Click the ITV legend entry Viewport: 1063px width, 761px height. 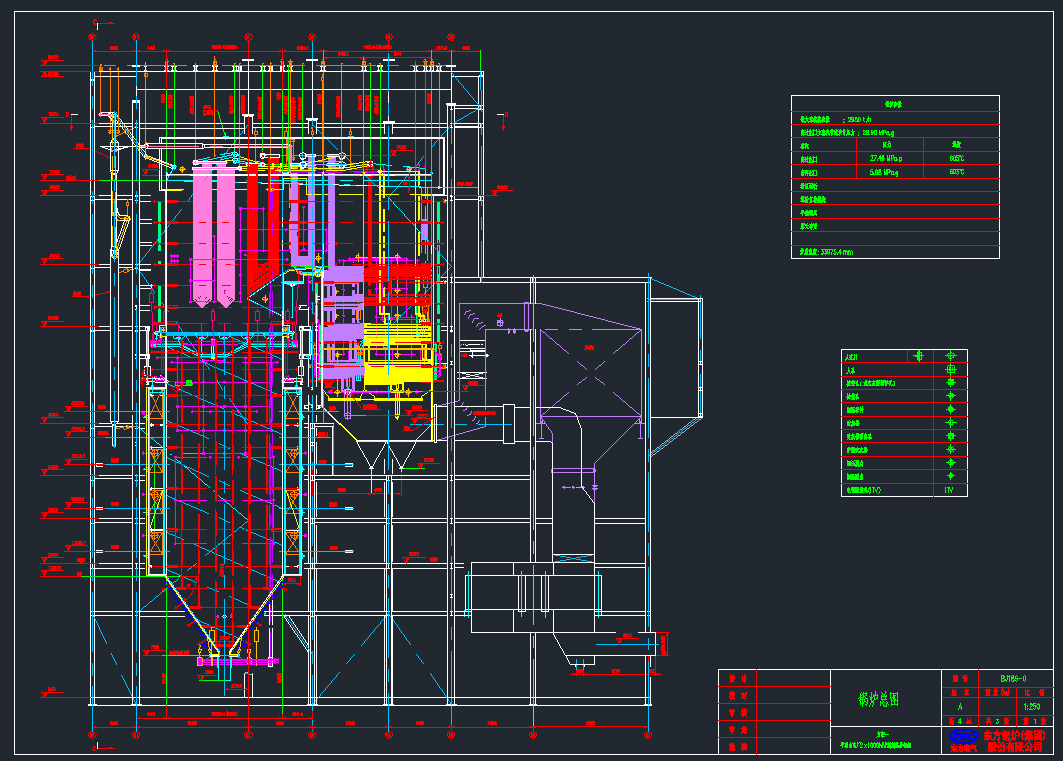tap(948, 490)
